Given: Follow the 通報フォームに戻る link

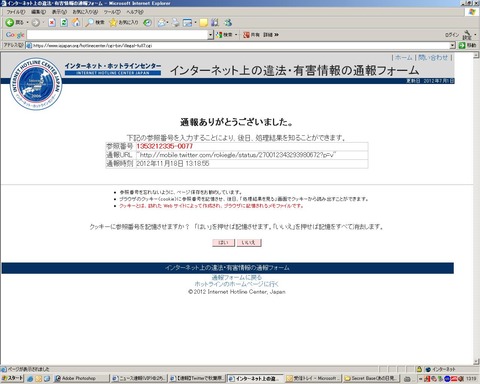Looking at the screenshot, I should pos(237,277).
